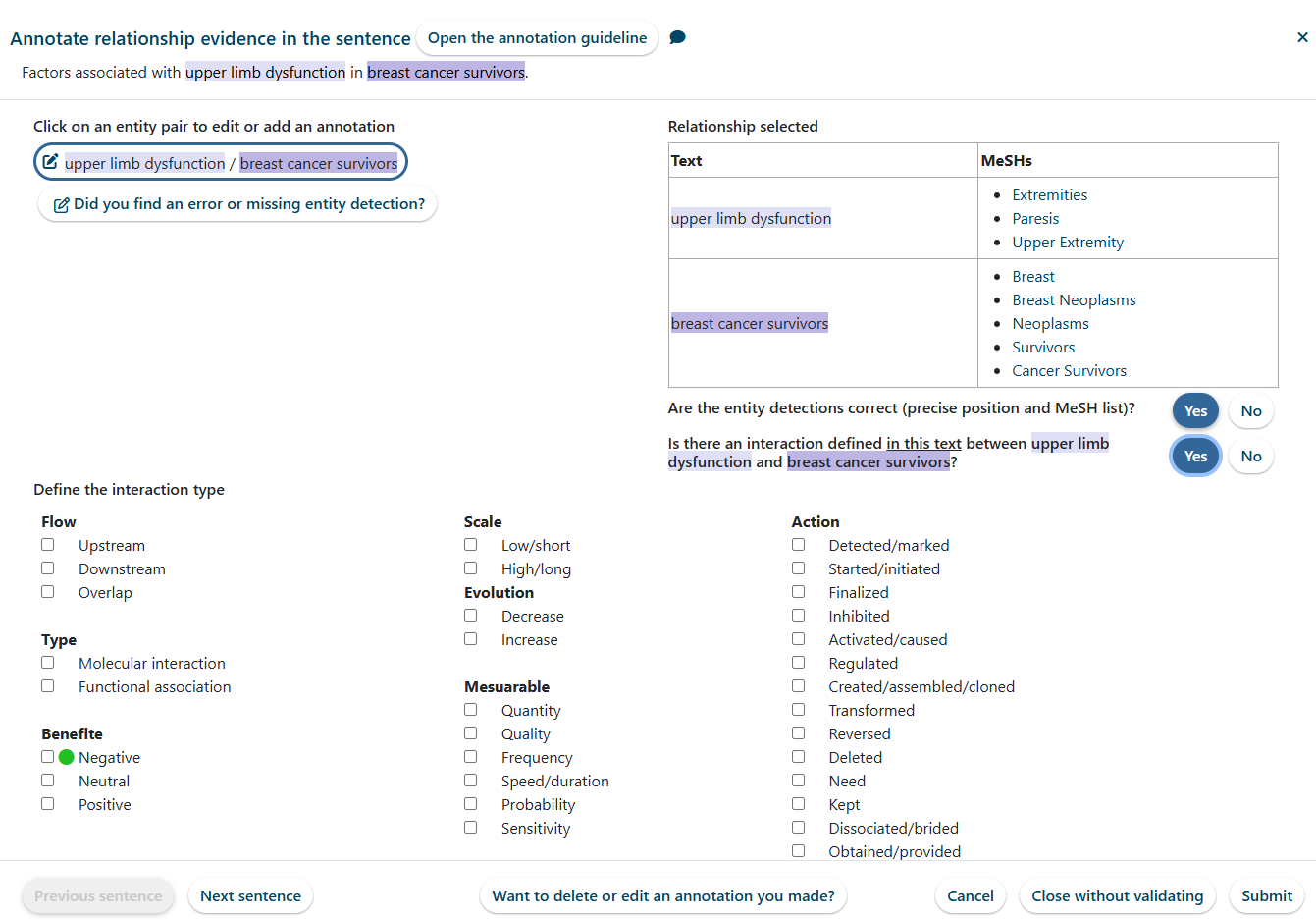
Task: Open the Upper Extremity MeSH link
Action: click(x=1068, y=243)
